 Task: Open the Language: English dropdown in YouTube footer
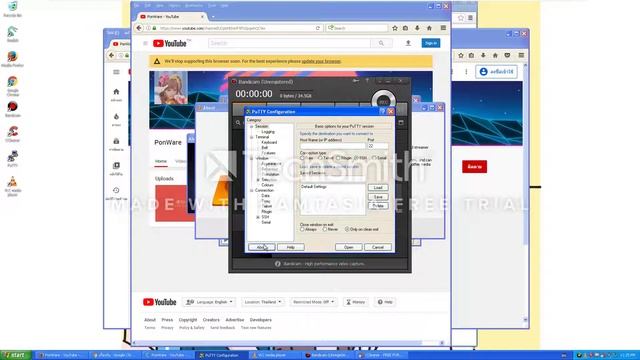209,302
